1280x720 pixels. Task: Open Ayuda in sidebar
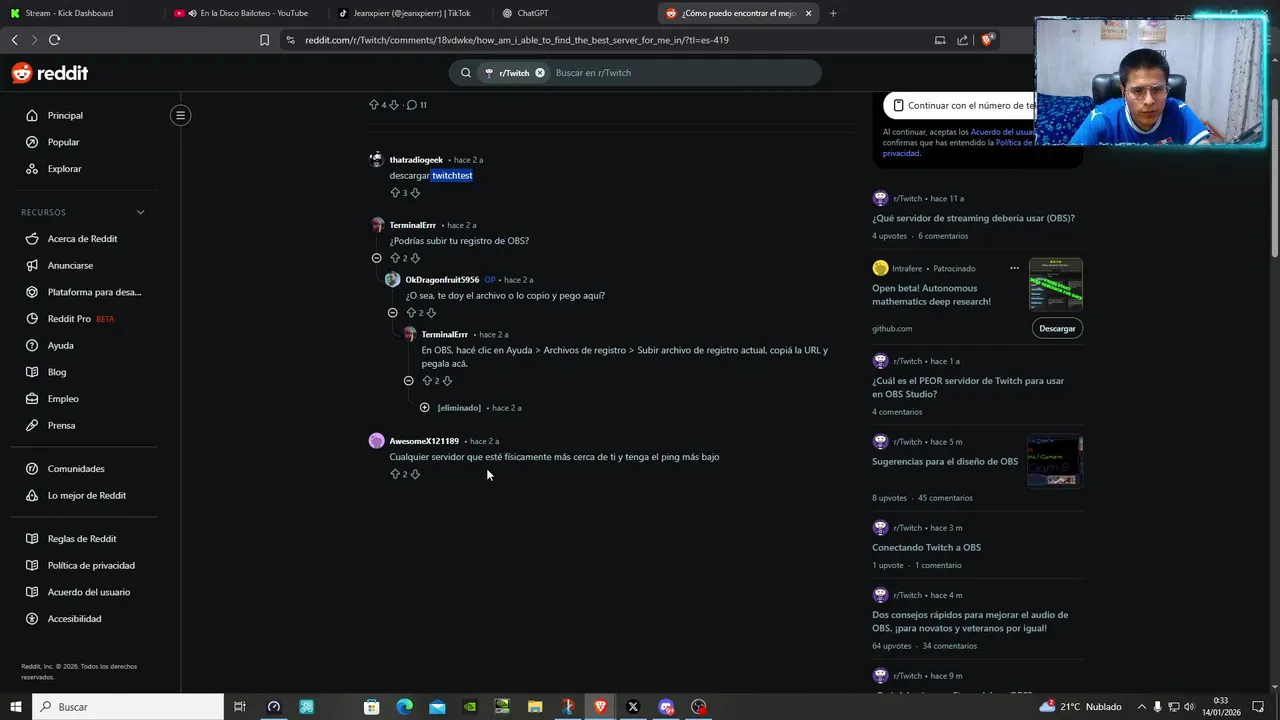[x=60, y=346]
